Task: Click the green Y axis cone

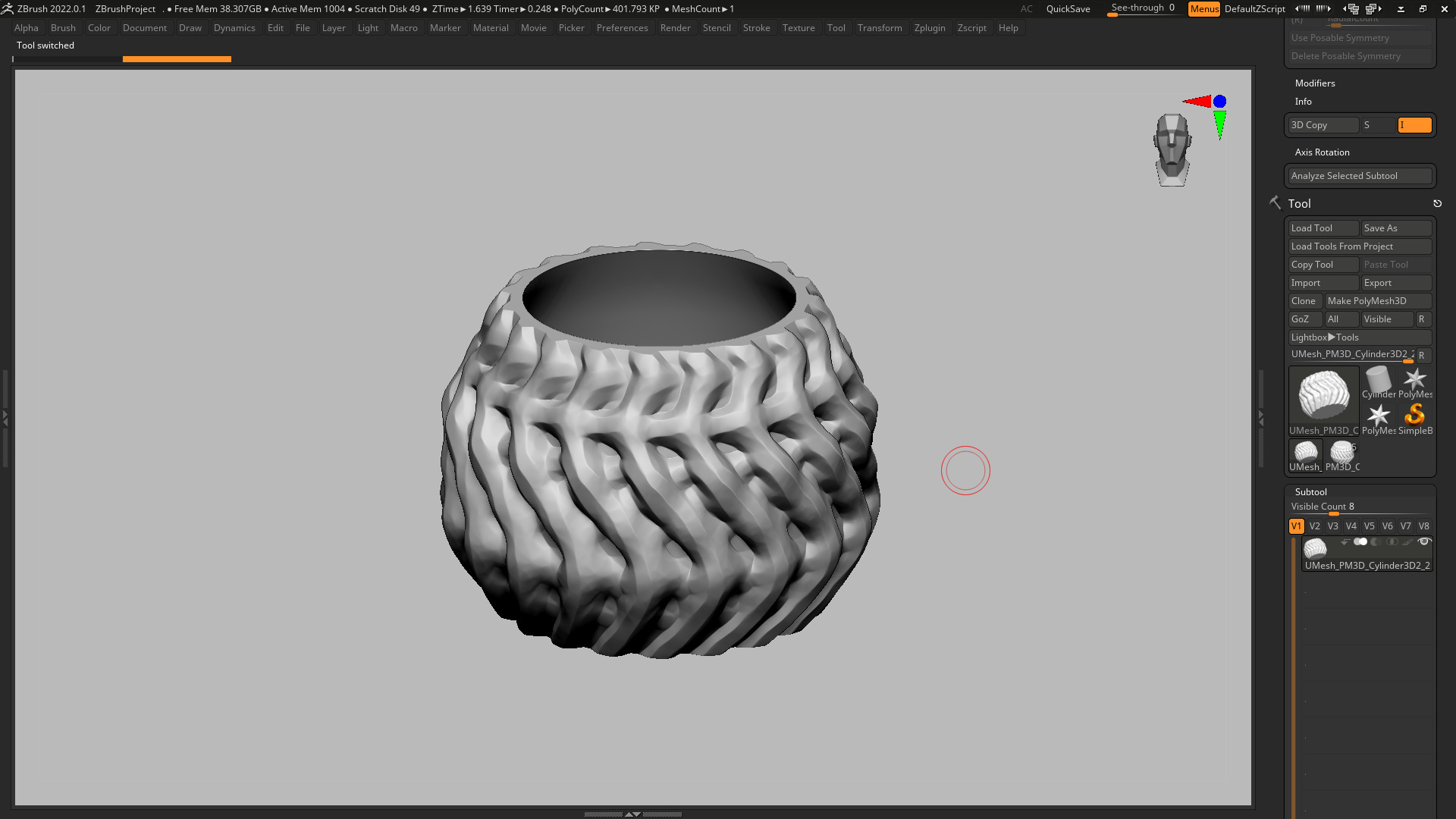Action: tap(1219, 124)
